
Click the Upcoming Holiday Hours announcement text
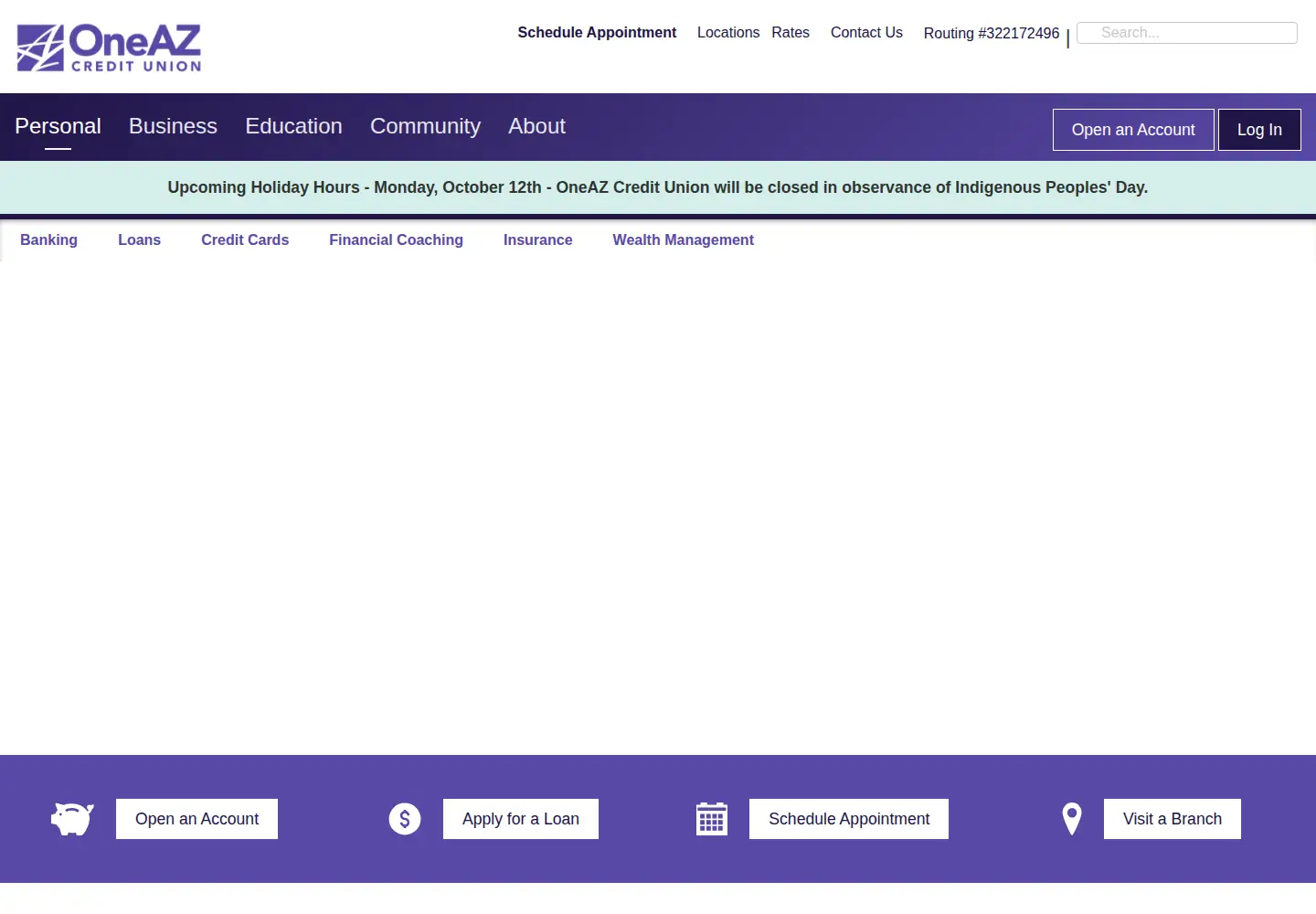pyautogui.click(x=658, y=187)
